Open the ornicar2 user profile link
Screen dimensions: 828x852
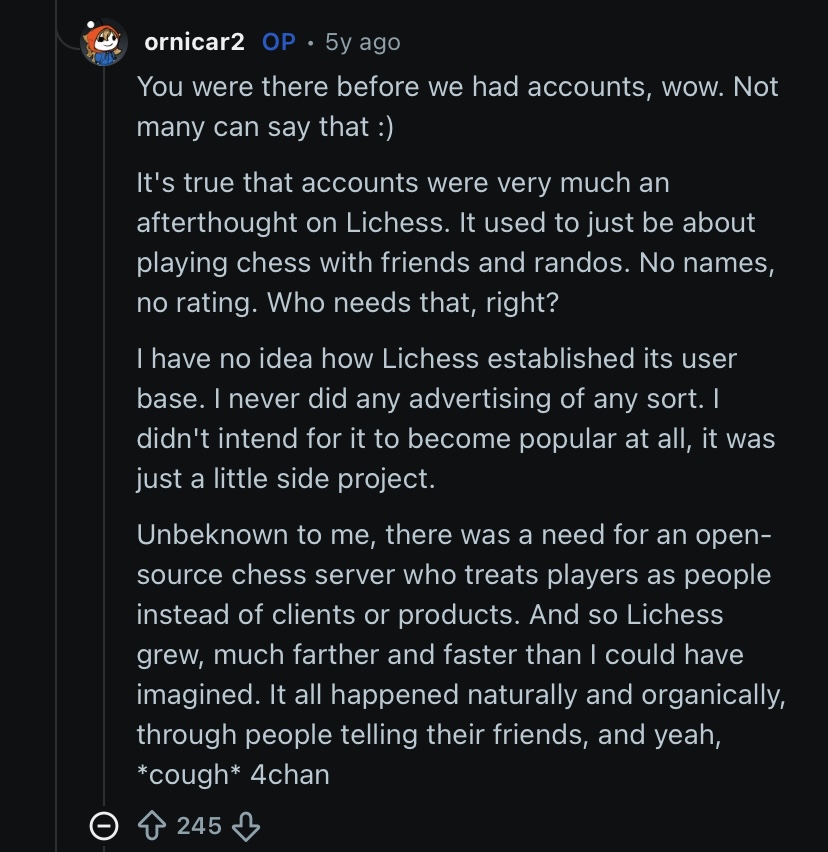(x=194, y=42)
